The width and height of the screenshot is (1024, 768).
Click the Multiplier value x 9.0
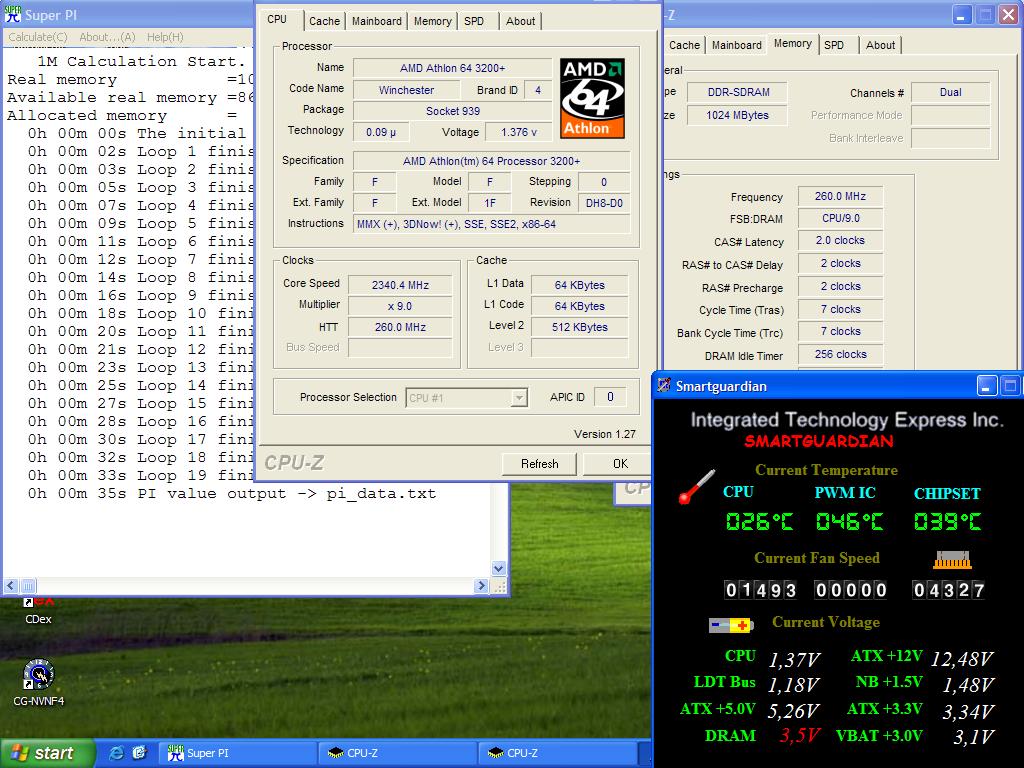click(x=400, y=306)
